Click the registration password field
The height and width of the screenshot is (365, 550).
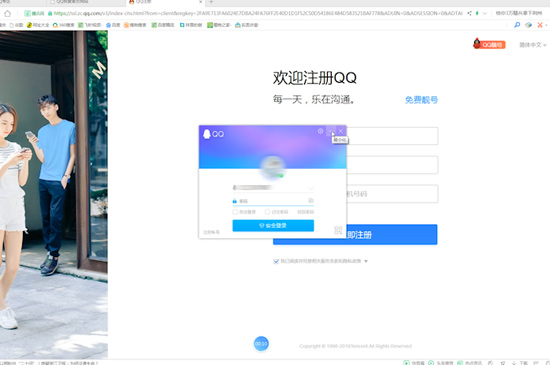click(x=392, y=165)
